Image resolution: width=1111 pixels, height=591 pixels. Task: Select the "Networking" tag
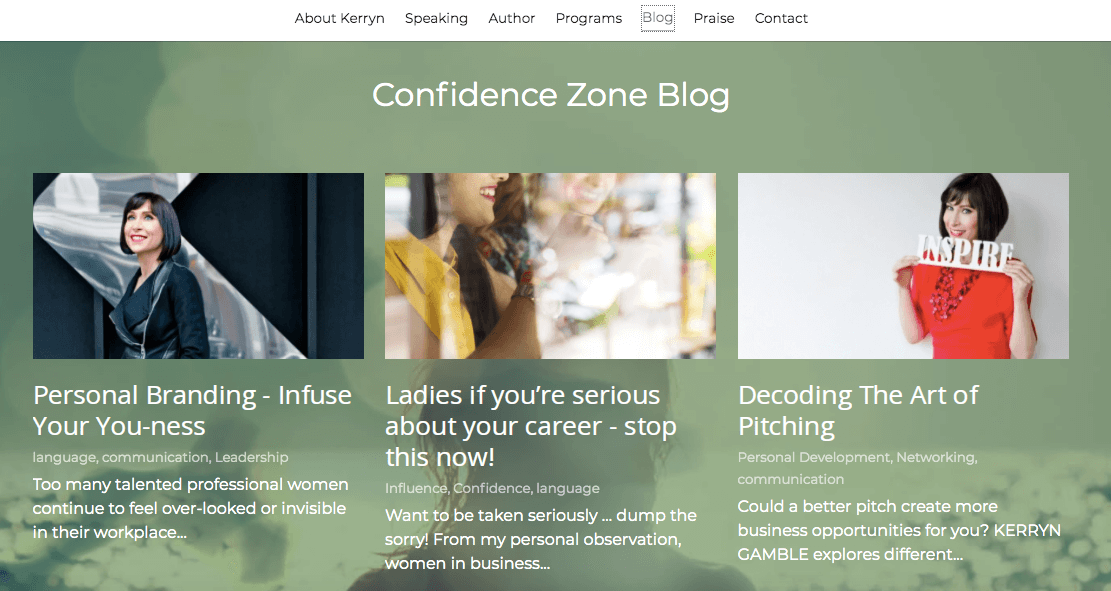pyautogui.click(x=935, y=457)
